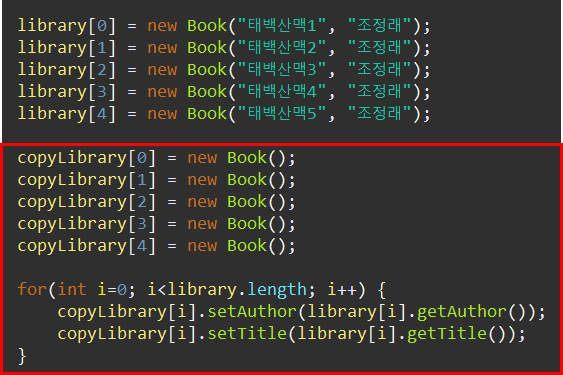Click the closing brace of the for loop
Image resolution: width=563 pixels, height=375 pixels.
(22, 356)
